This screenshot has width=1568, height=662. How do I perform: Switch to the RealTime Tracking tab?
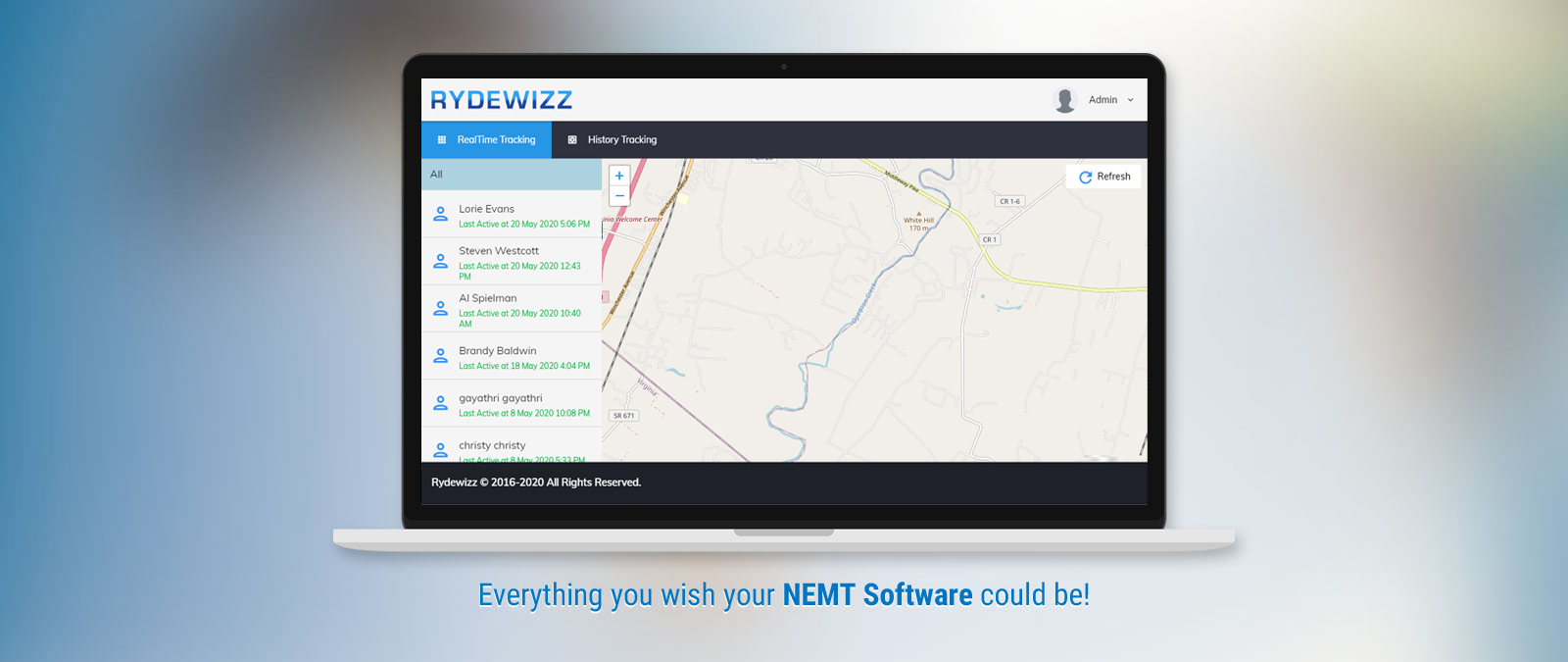(x=486, y=140)
